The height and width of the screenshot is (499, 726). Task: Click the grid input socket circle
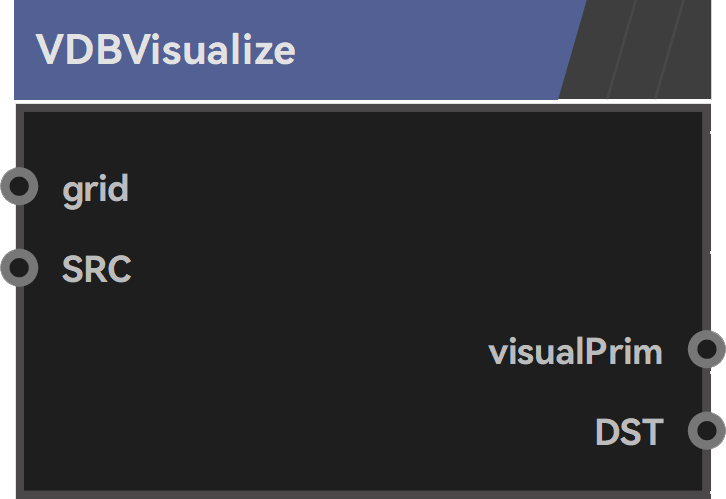tap(19, 186)
